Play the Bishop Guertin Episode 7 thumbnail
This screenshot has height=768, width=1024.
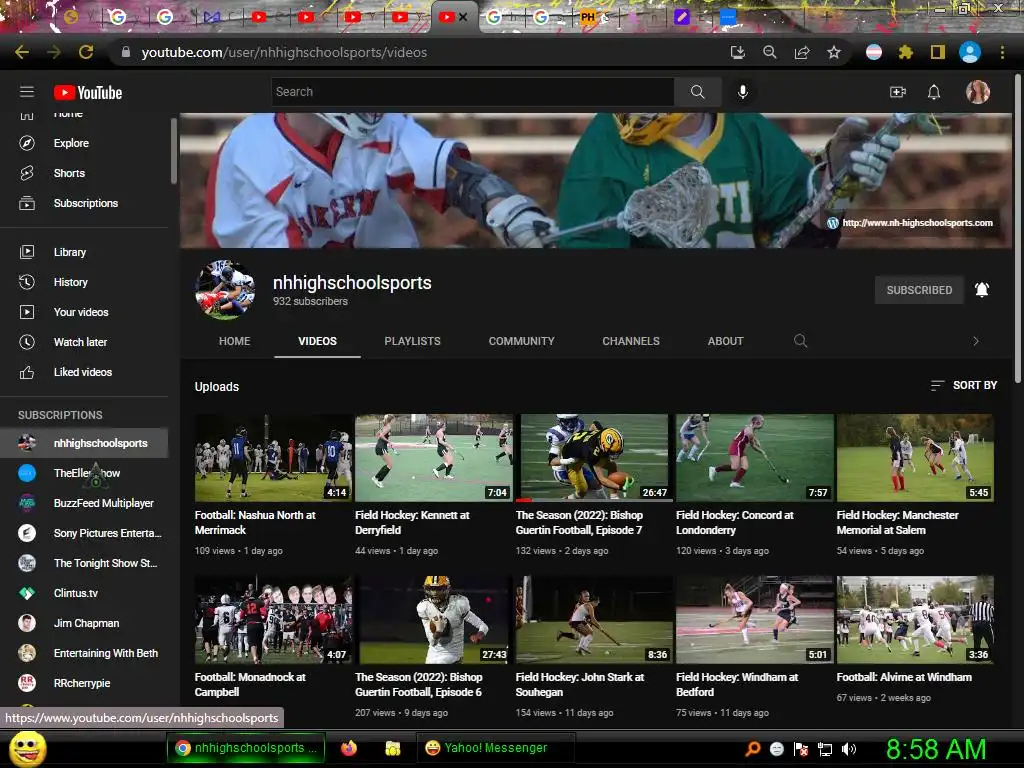point(594,458)
